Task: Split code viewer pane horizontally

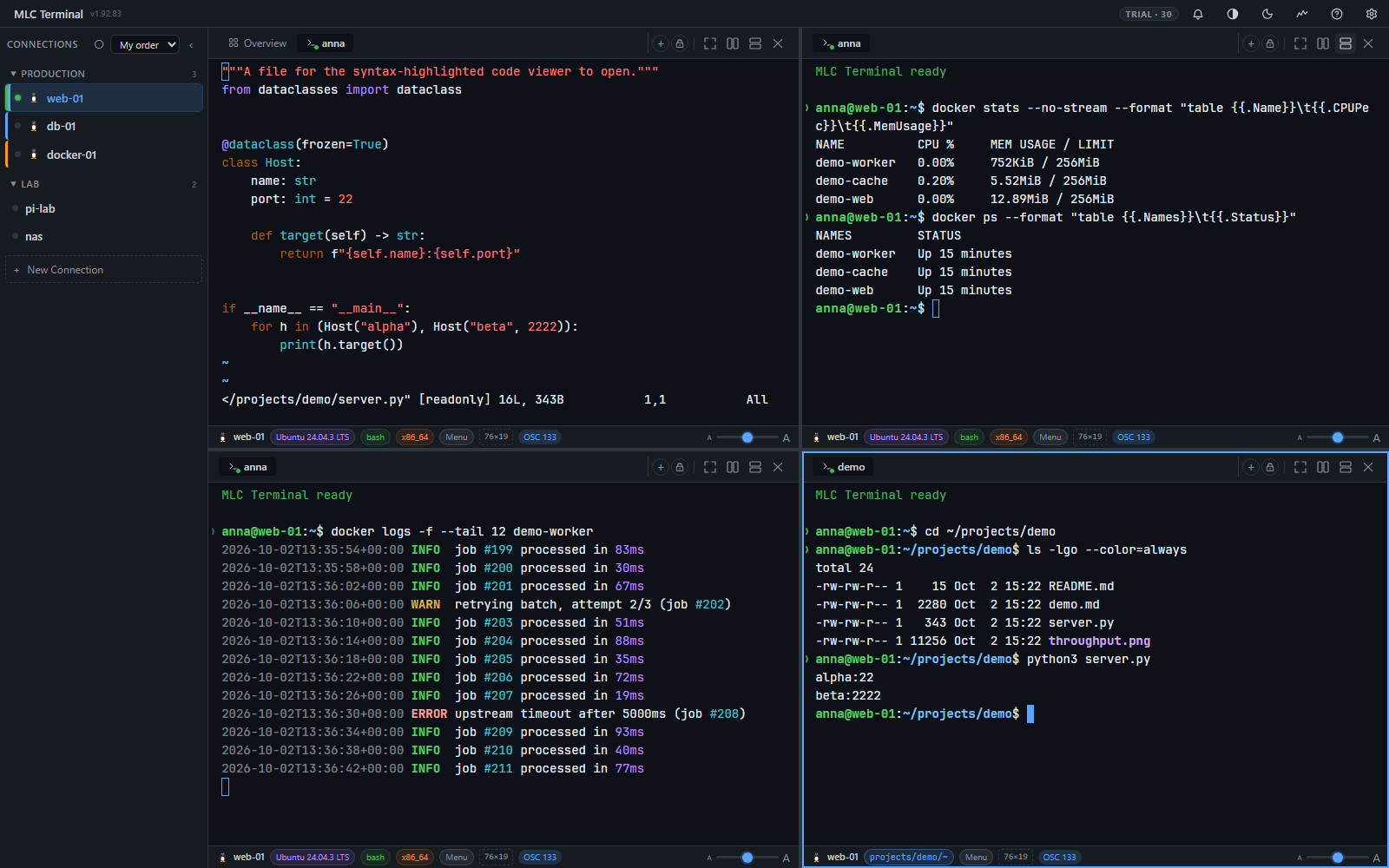Action: (755, 43)
